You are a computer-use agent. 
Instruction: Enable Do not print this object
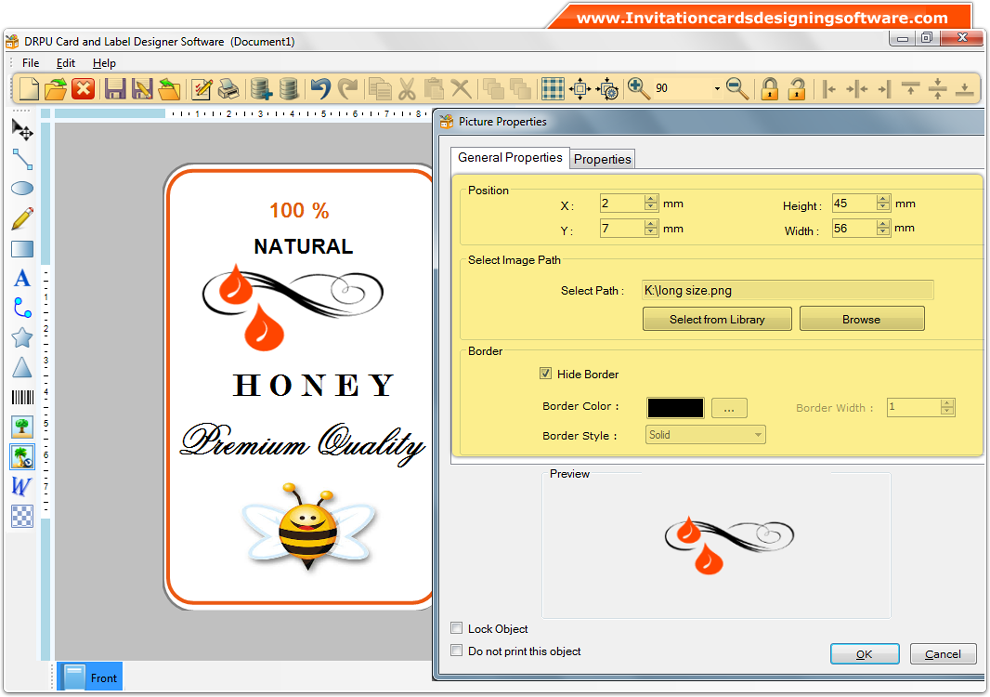point(456,650)
